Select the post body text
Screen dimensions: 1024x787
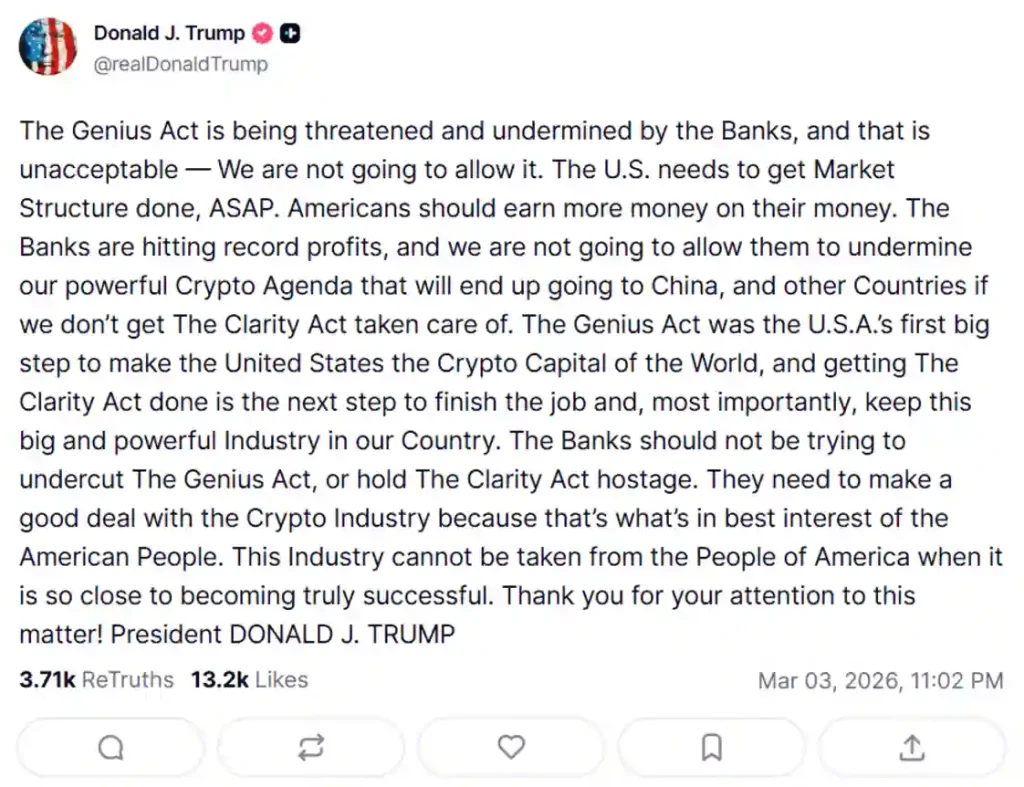coord(500,380)
